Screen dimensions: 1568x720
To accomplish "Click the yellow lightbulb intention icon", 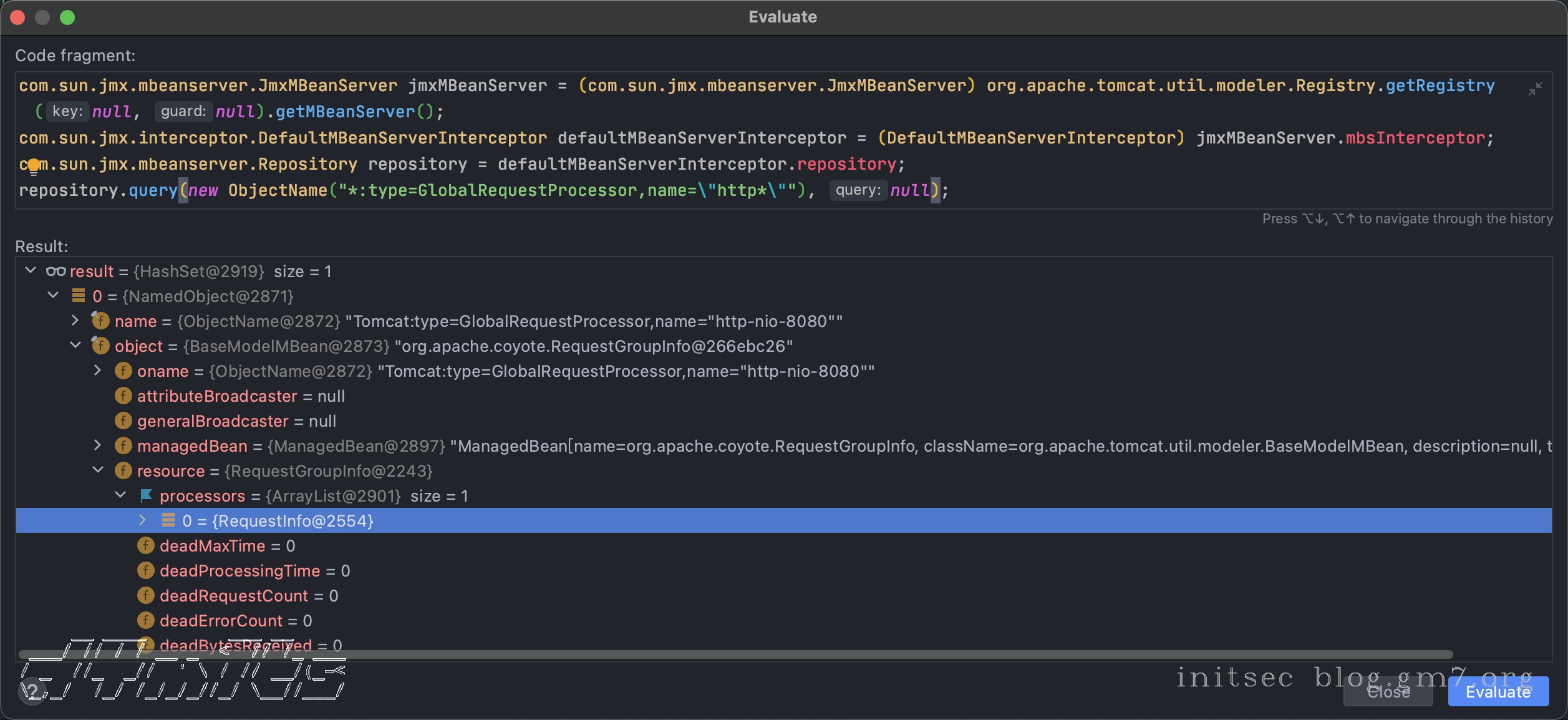I will click(34, 165).
